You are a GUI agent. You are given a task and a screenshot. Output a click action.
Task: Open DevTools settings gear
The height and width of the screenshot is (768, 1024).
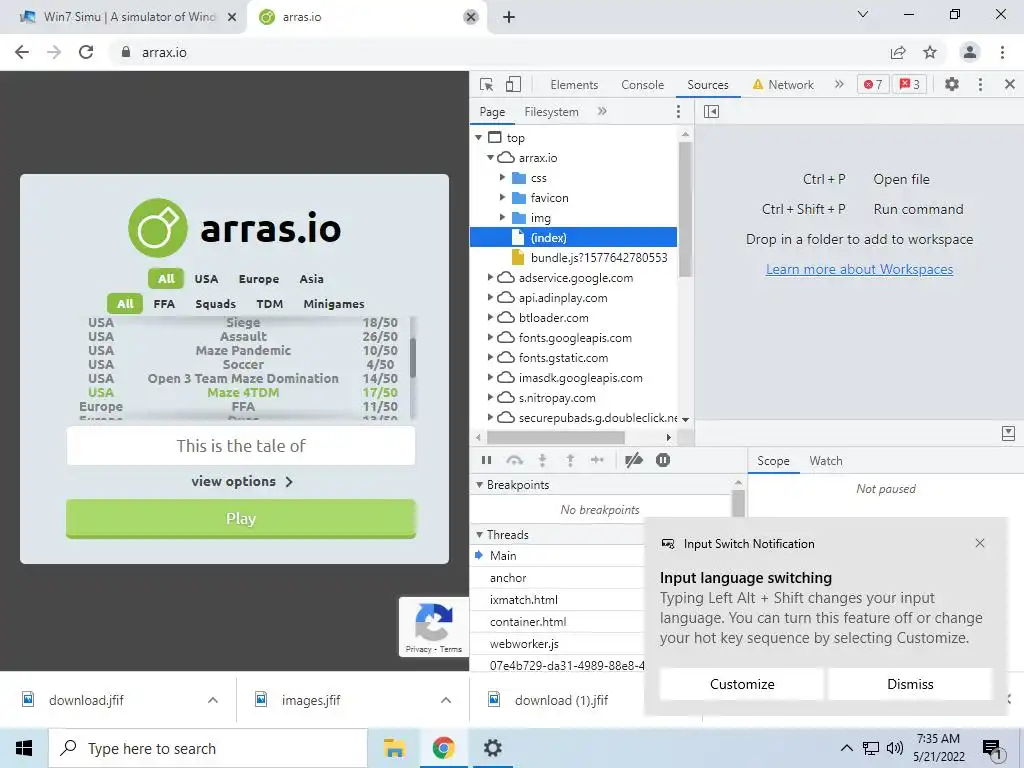coord(952,84)
